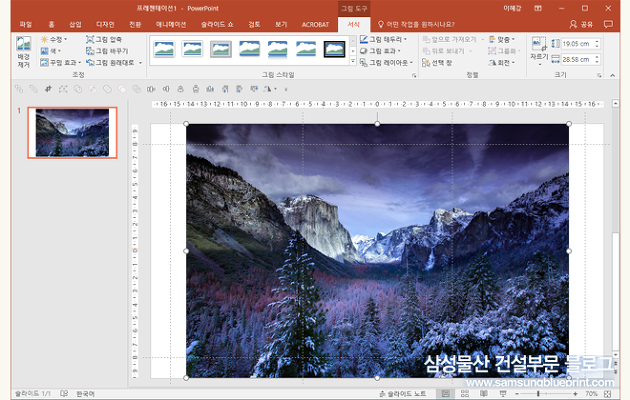Image resolution: width=630 pixels, height=400 pixels.
Task: Apply the fourth picture style thumbnail
Action: pyautogui.click(x=249, y=49)
